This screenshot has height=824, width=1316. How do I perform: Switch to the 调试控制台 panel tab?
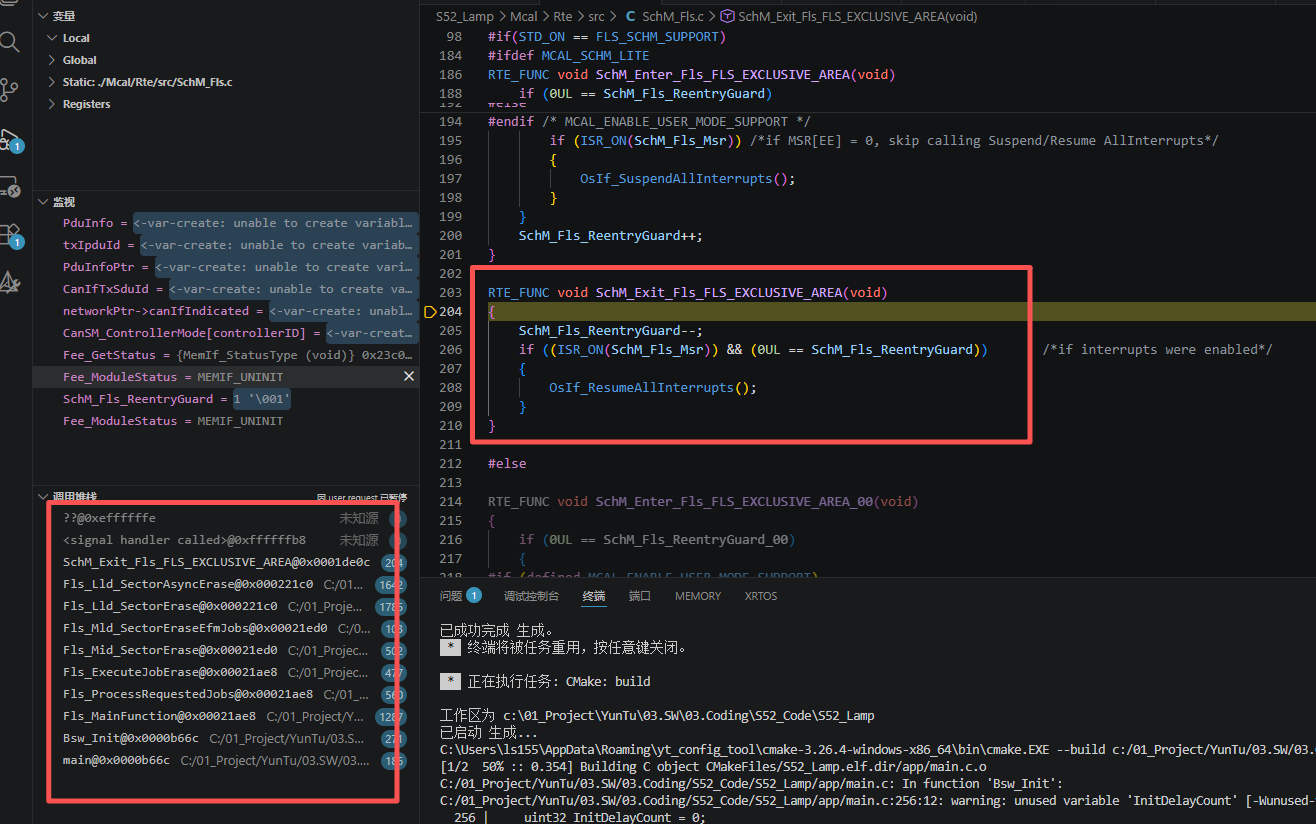point(530,596)
